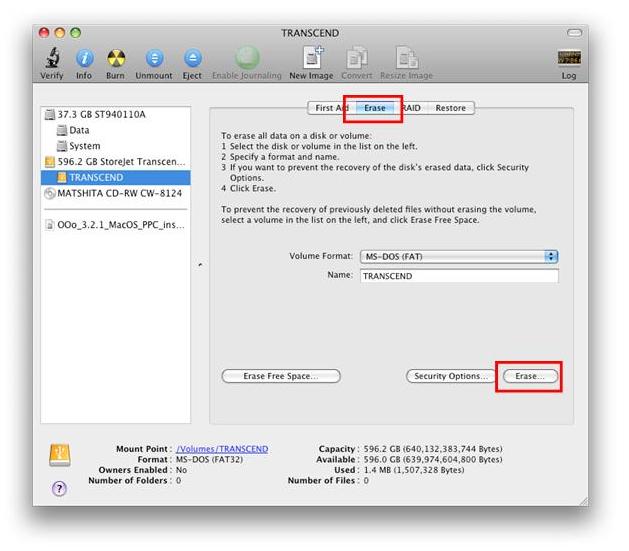The height and width of the screenshot is (551, 629).
Task: Click the TRANSCEND volume icon in the info area
Action: [60, 455]
